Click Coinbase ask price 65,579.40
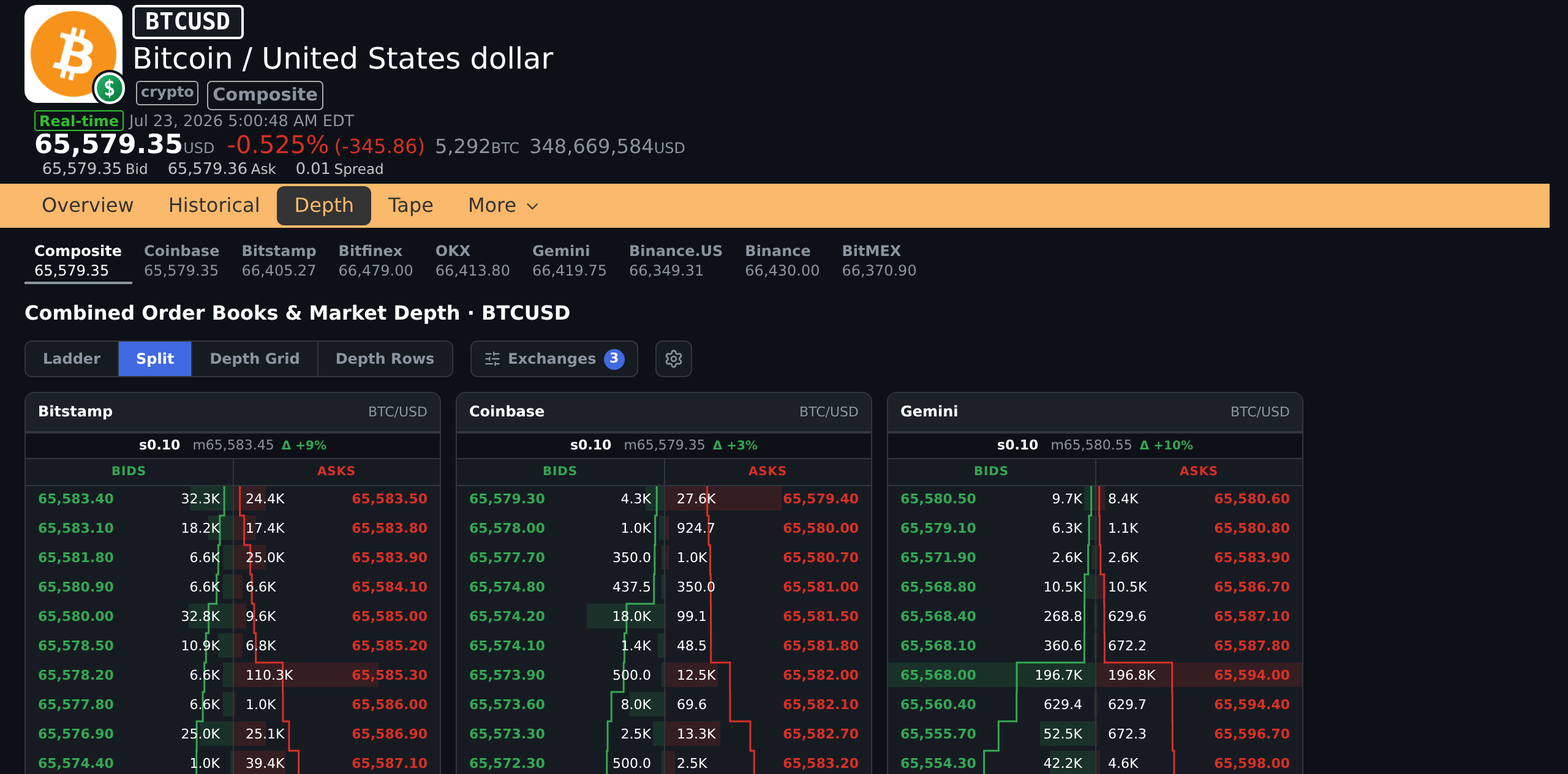 pos(821,499)
